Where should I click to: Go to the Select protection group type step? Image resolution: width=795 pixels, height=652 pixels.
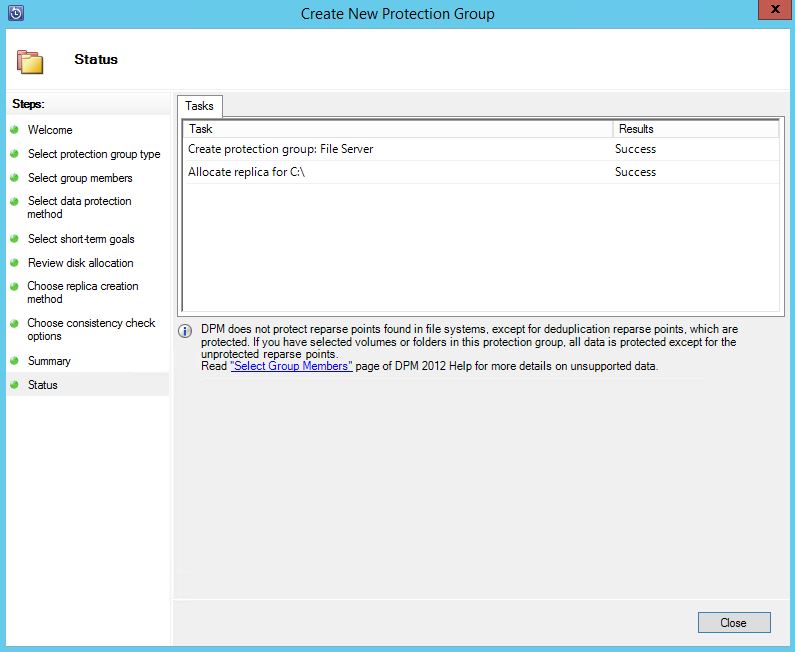[94, 154]
